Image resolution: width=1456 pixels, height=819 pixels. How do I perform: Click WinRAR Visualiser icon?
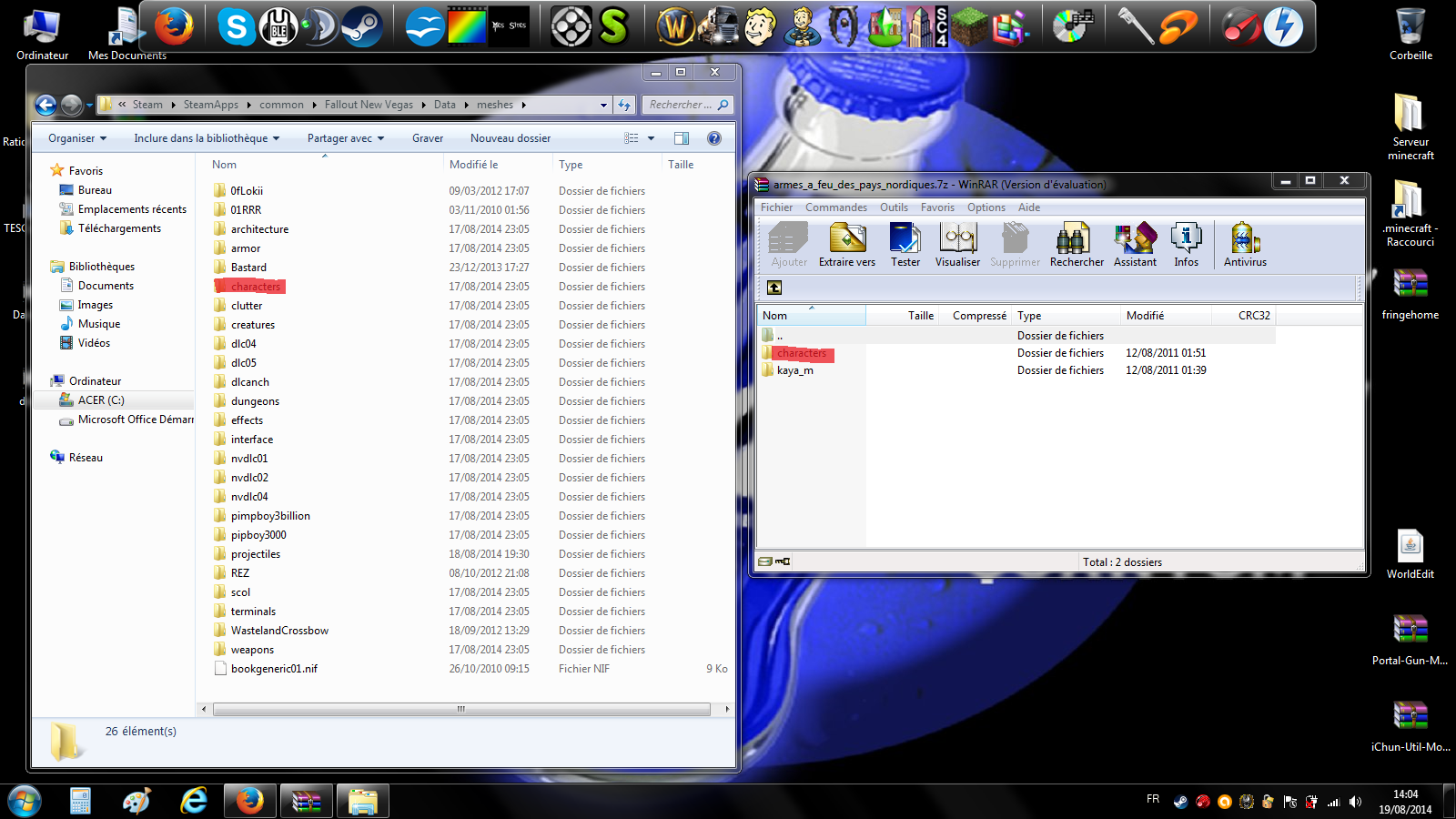(957, 245)
